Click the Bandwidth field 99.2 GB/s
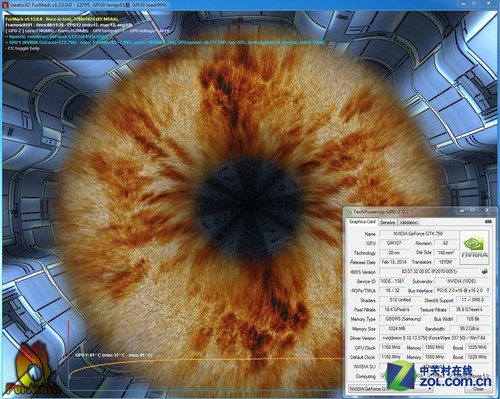 click(469, 329)
